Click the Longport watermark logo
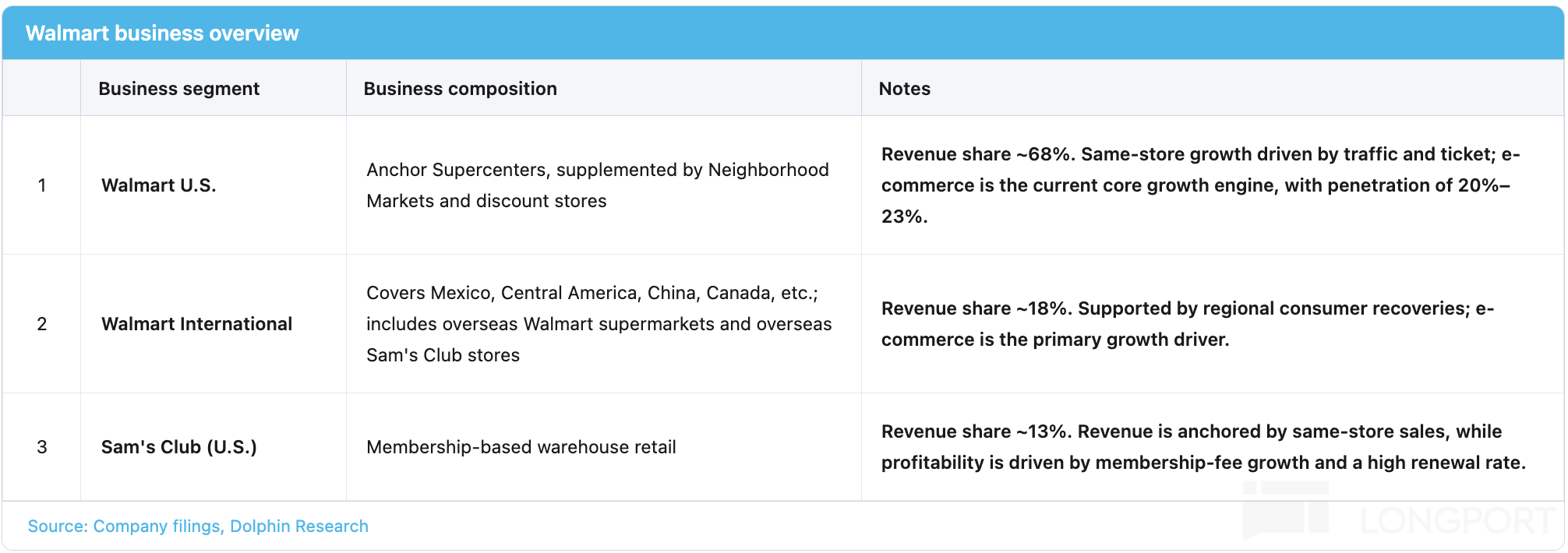This screenshot has height=553, width=1568. (1286, 510)
